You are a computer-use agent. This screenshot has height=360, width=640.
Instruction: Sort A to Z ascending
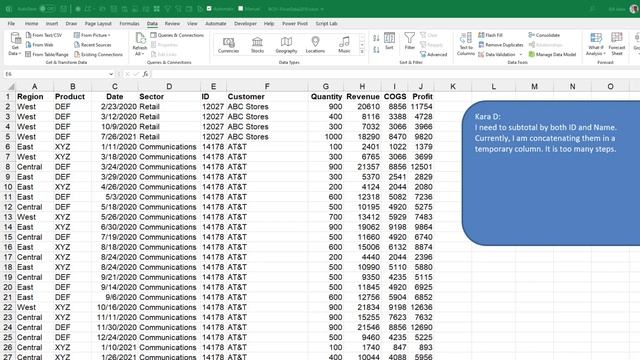click(x=376, y=38)
